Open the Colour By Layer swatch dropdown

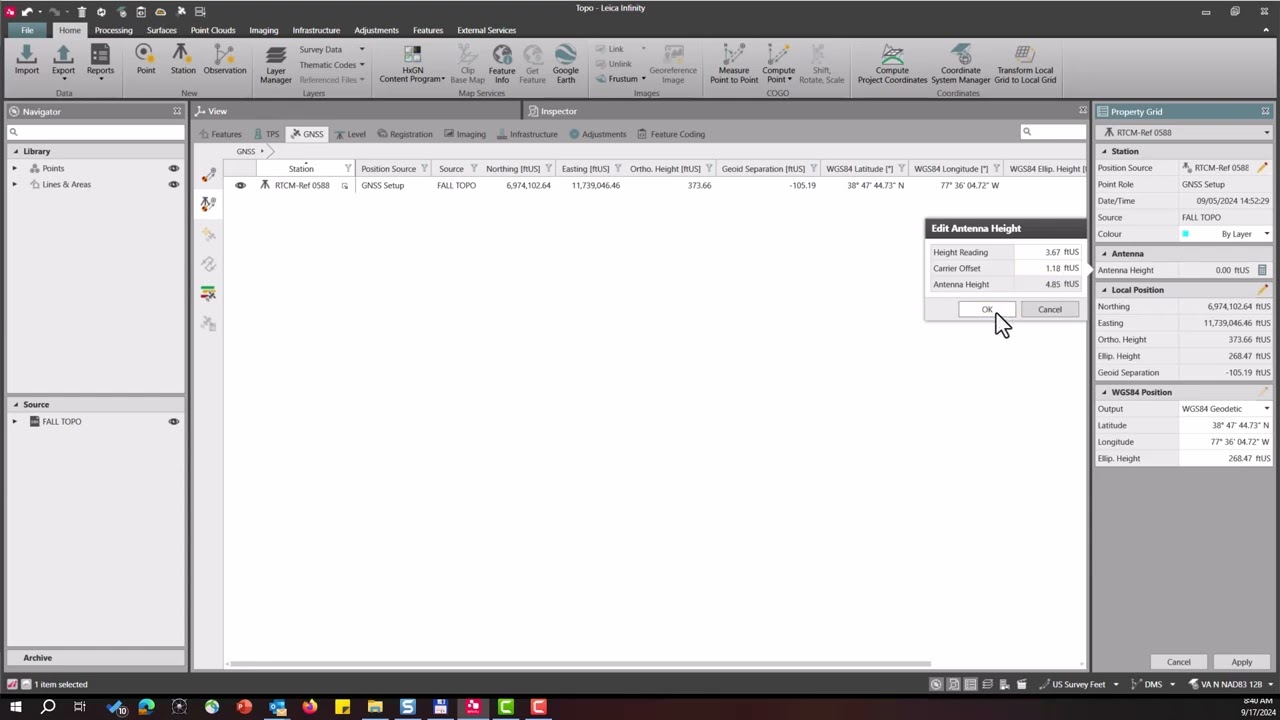(1226, 234)
